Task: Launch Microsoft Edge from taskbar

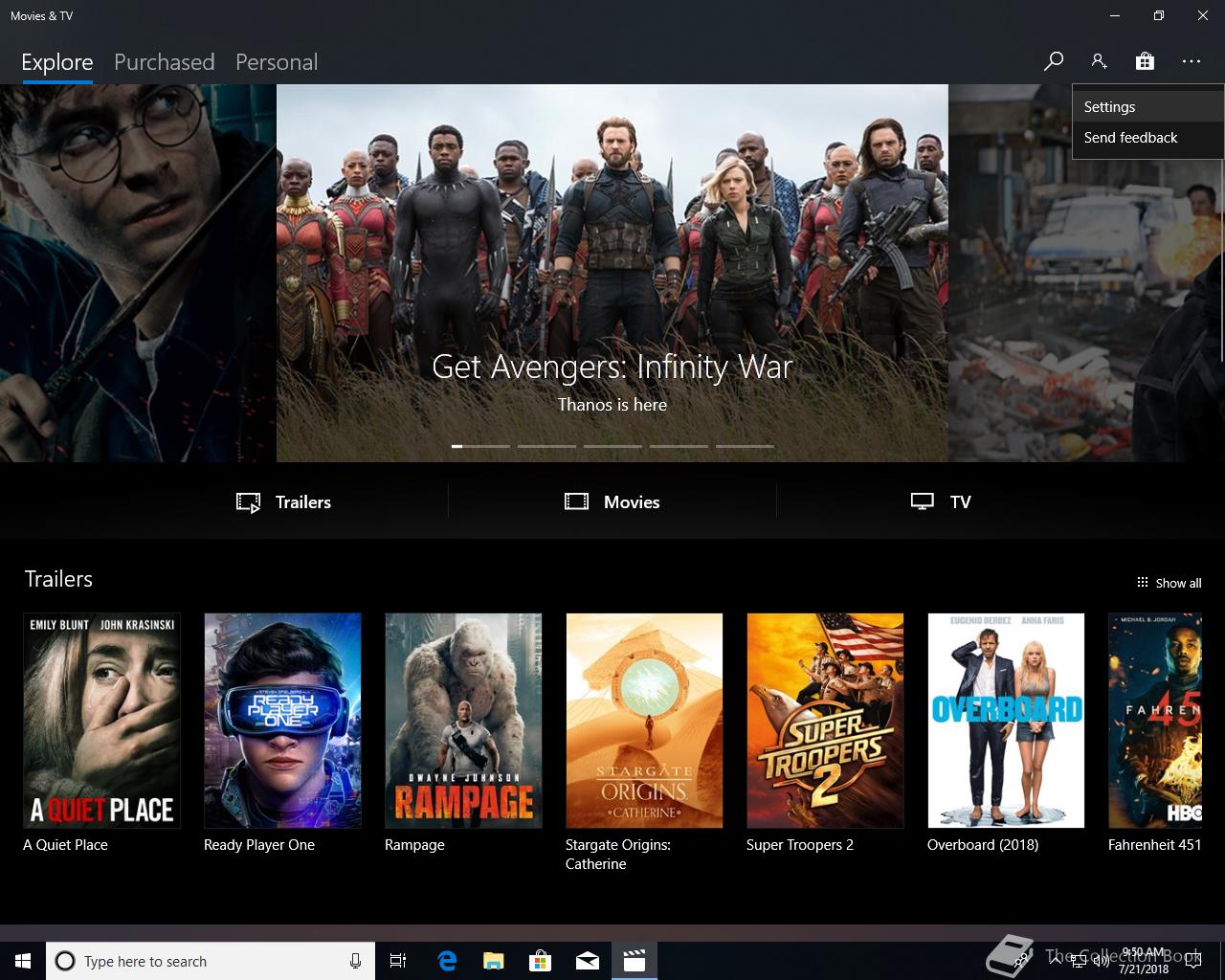Action: click(x=447, y=961)
